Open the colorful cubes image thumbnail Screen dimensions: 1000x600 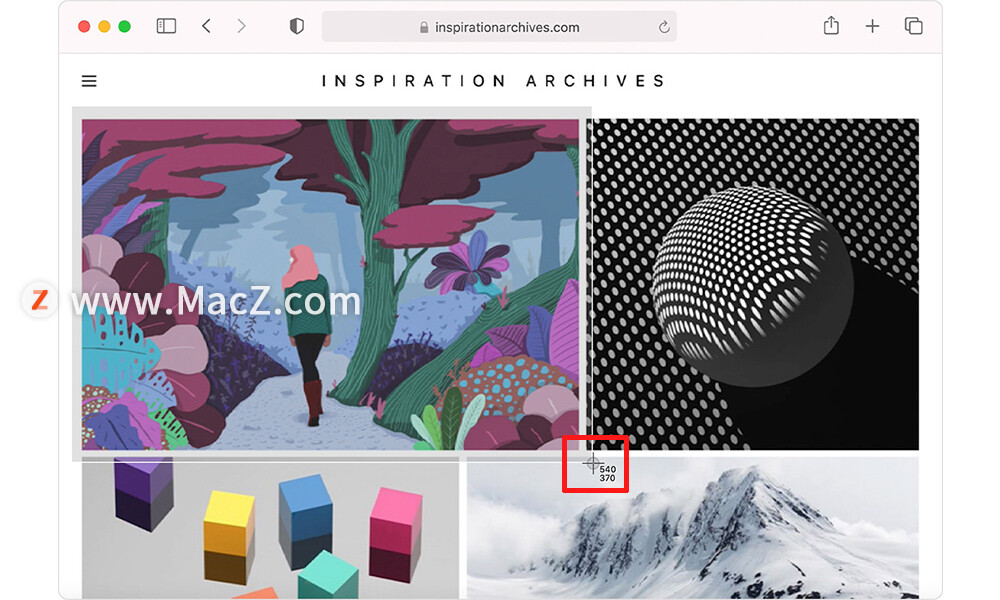[x=270, y=528]
